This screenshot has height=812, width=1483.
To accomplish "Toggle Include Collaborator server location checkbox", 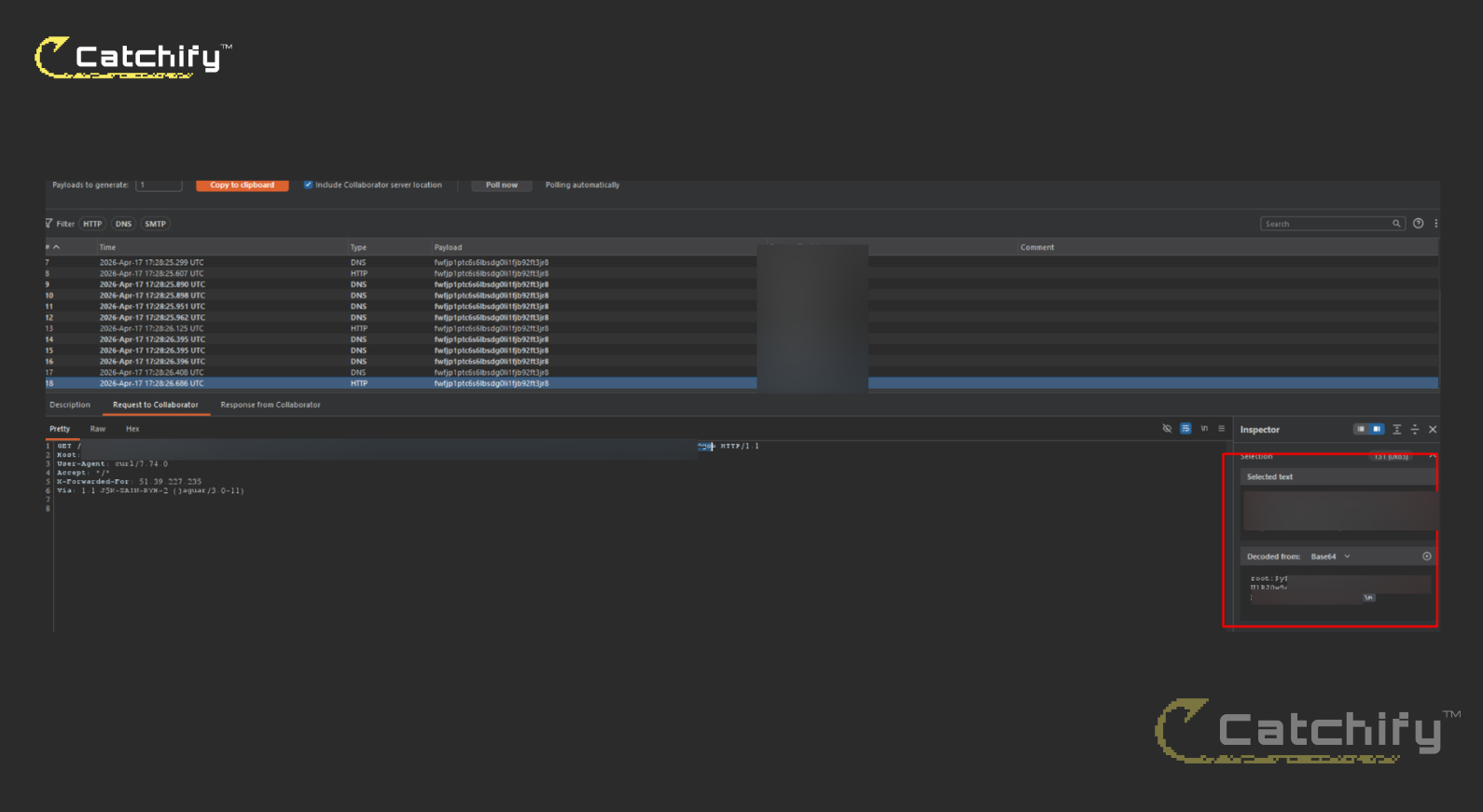I will 308,185.
